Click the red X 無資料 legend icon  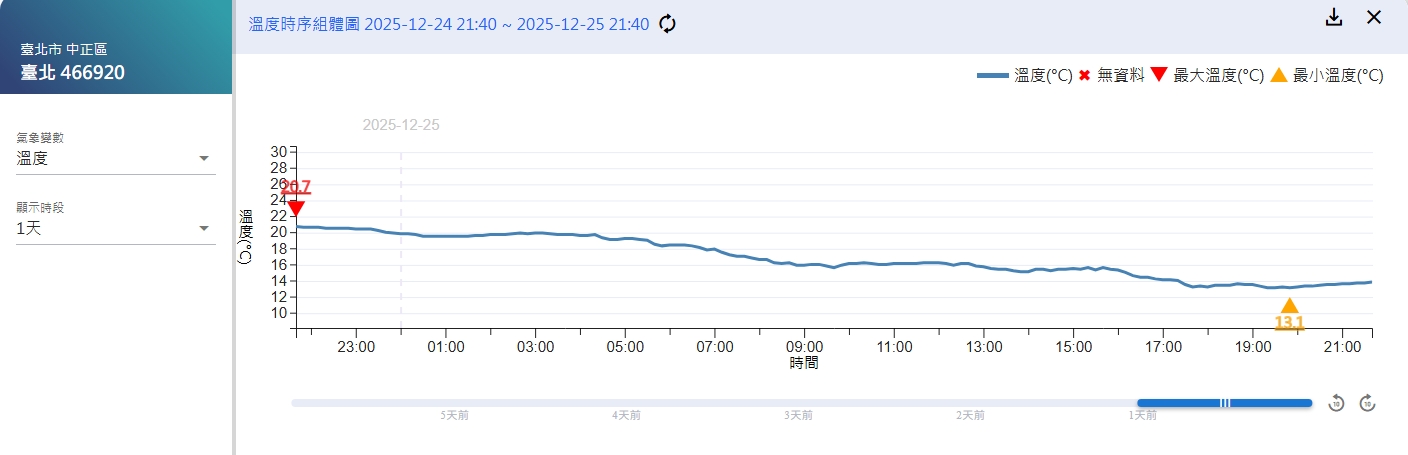pyautogui.click(x=1084, y=76)
